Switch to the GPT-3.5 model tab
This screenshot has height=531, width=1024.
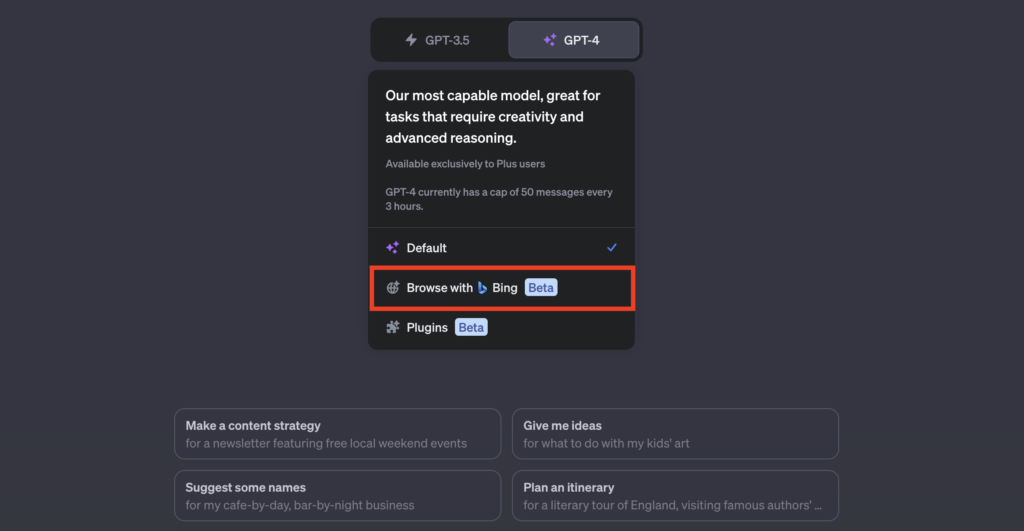(439, 40)
